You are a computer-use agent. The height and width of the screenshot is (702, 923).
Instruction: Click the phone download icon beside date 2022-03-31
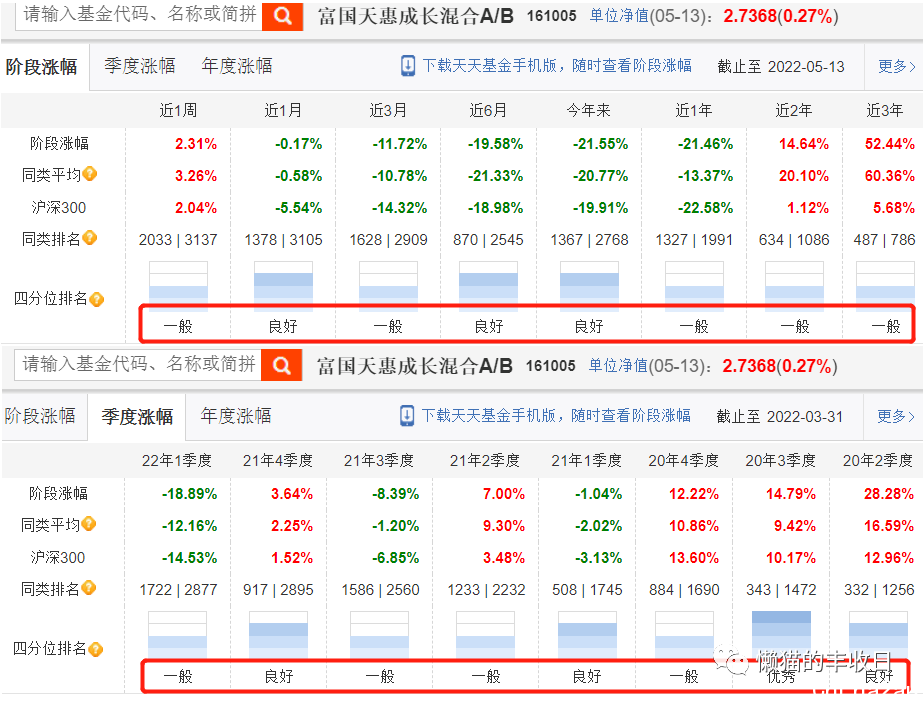(406, 416)
